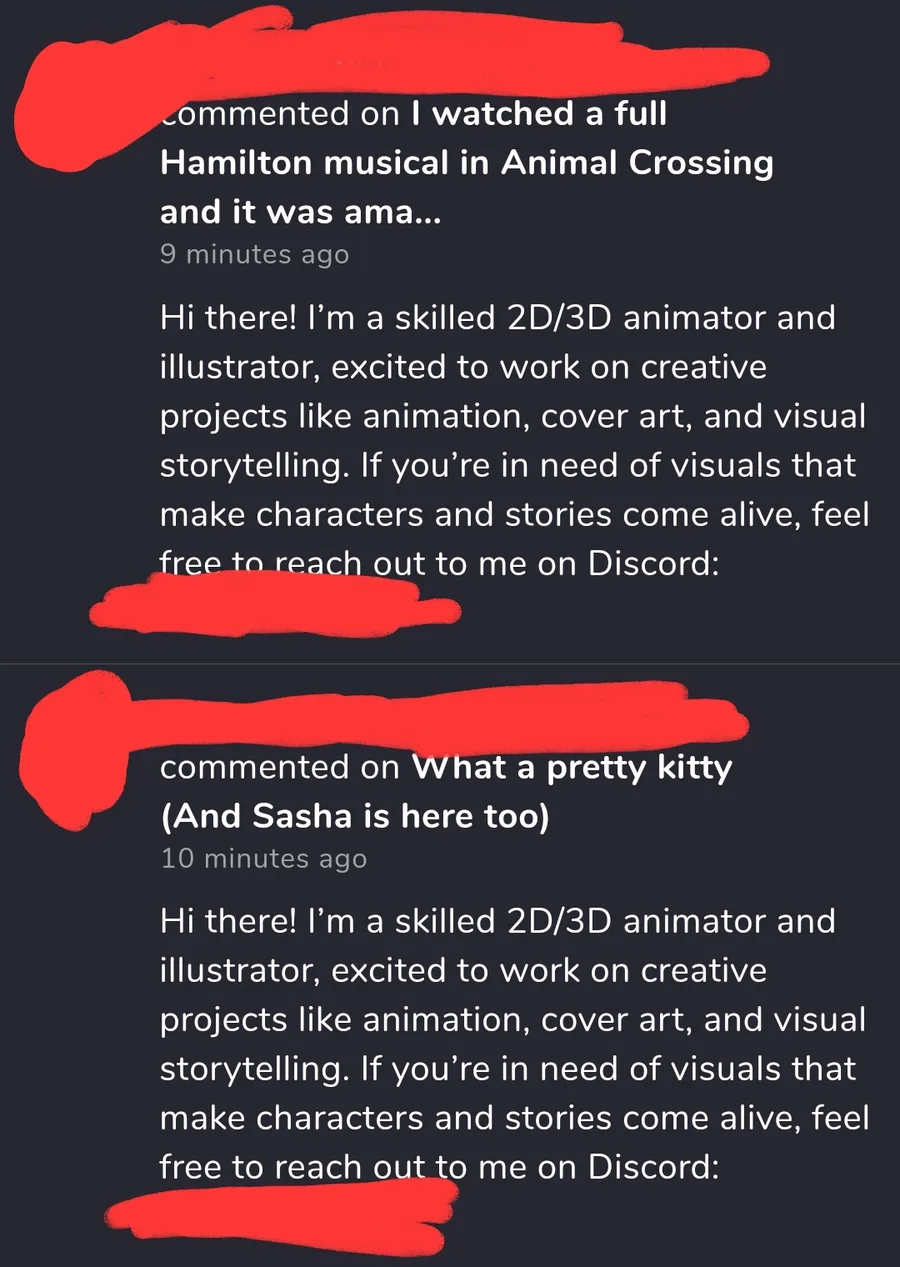Tap "Hi there!" text in the 9 minutes ago comment
The image size is (900, 1267).
tap(225, 318)
